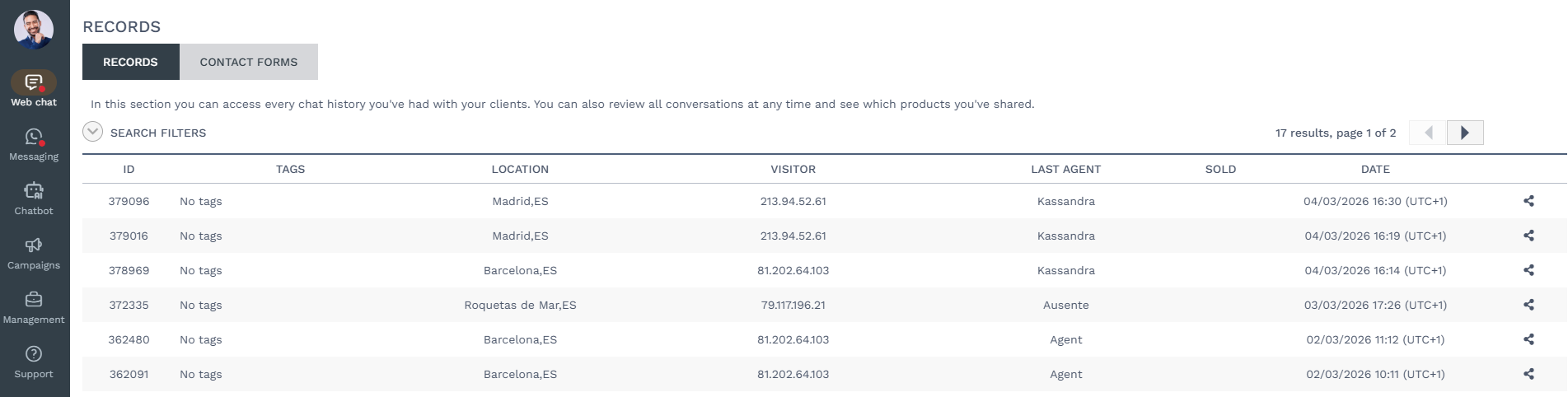Open record row with ID 362480

[x=129, y=339]
